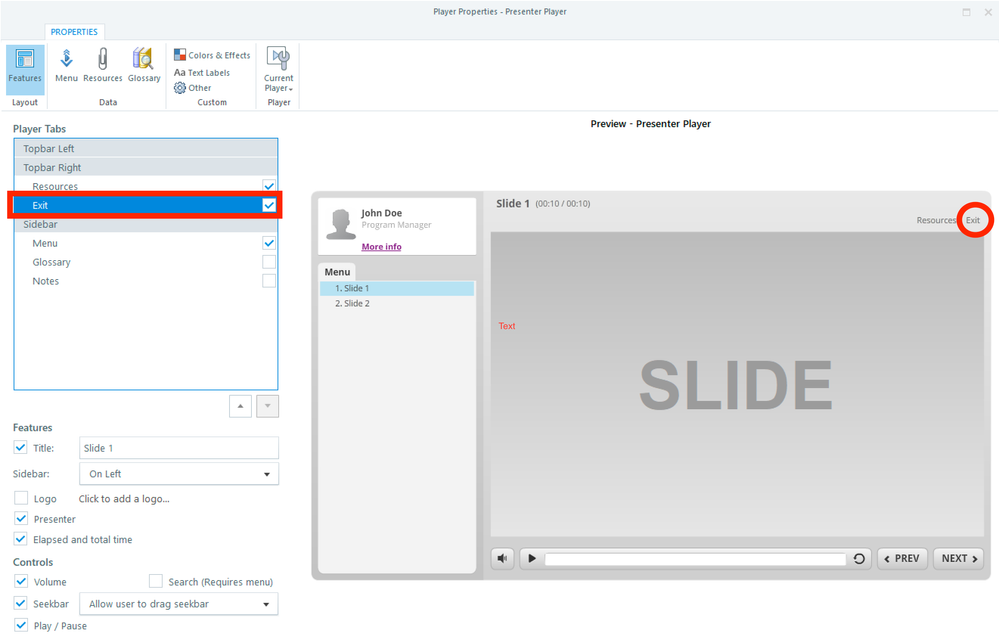This screenshot has width=999, height=637.
Task: Select the Resources row in Player Tabs
Action: (146, 187)
